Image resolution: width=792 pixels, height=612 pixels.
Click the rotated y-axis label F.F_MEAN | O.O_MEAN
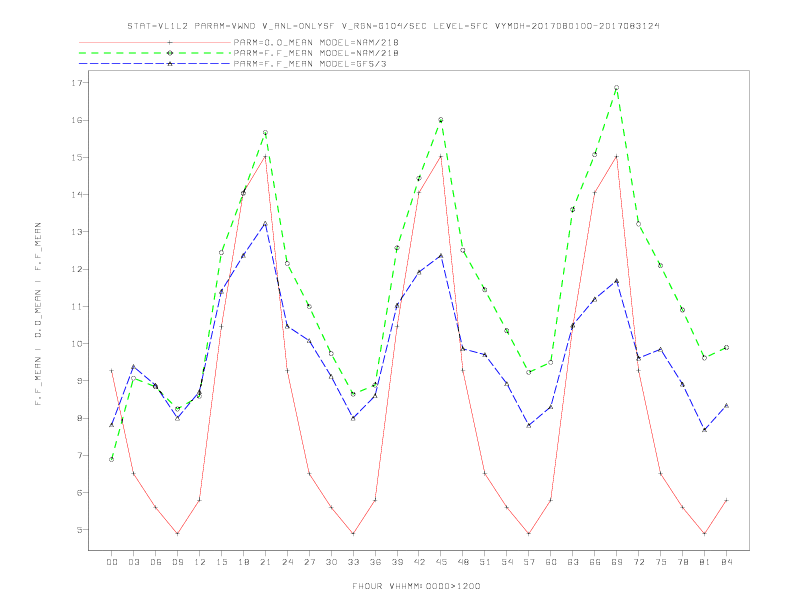(38, 314)
